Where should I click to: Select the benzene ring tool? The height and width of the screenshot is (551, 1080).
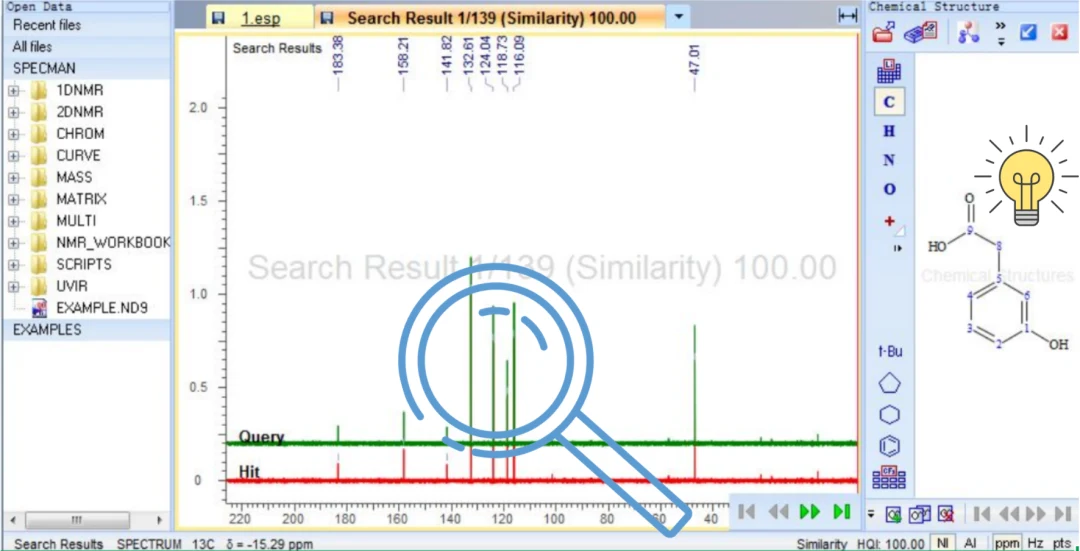click(x=890, y=446)
